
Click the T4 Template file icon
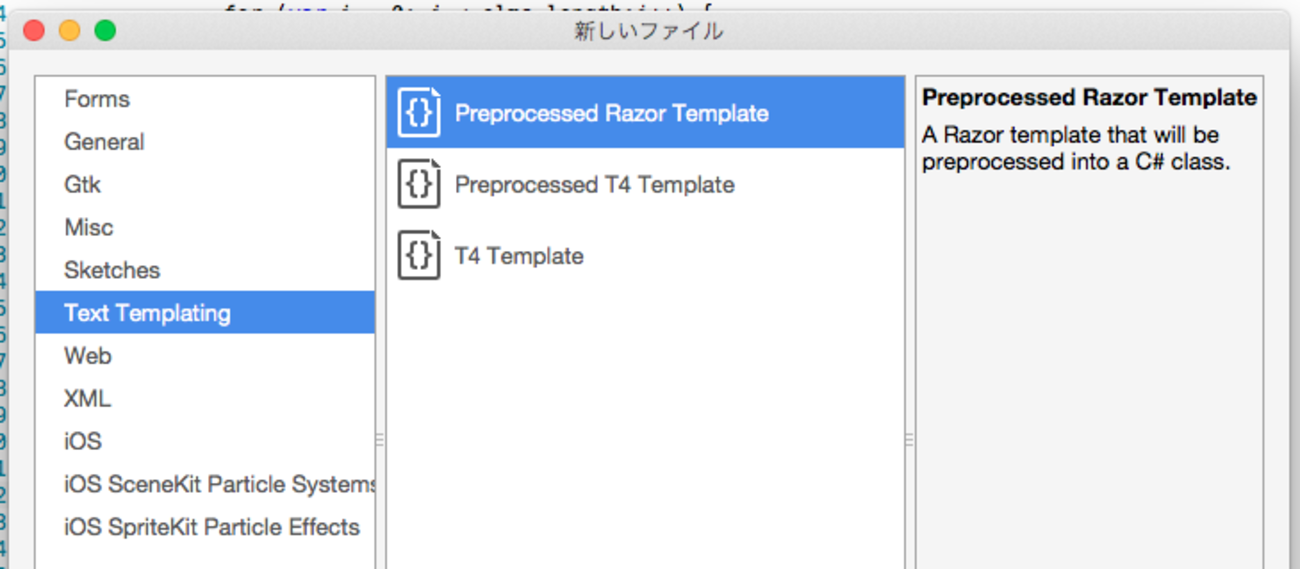tap(419, 256)
